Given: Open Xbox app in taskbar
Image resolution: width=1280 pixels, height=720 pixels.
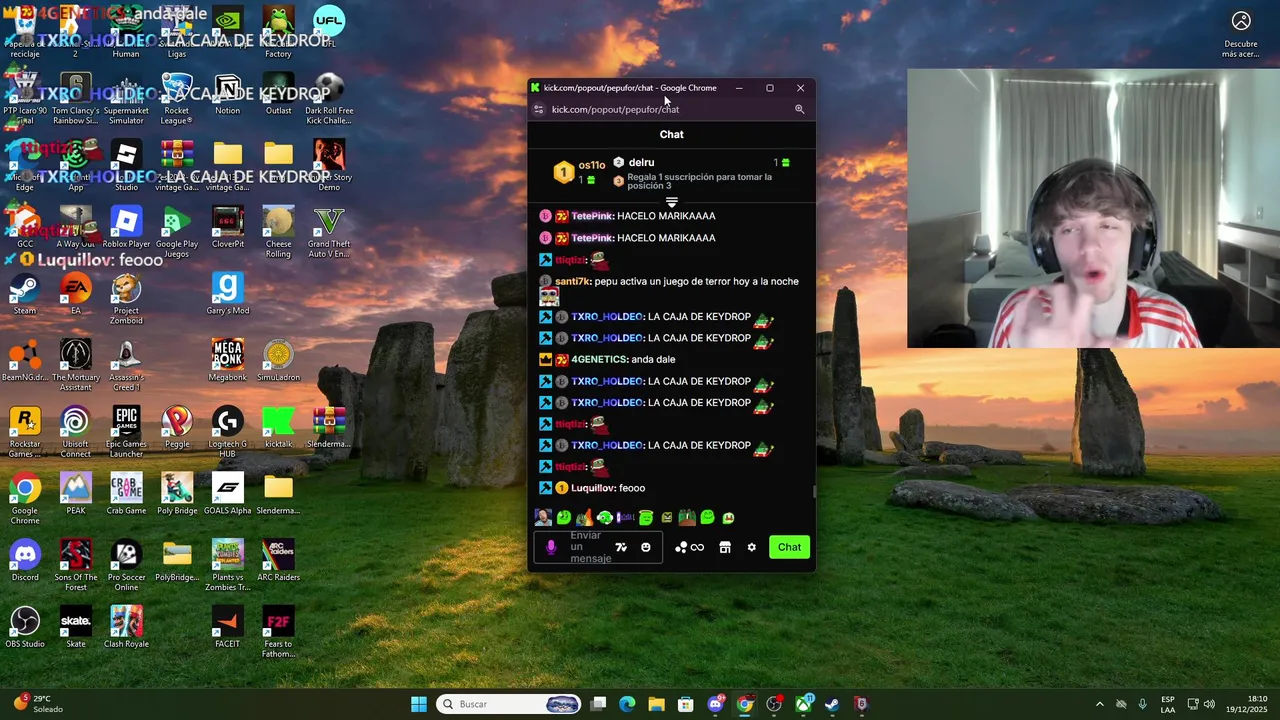Looking at the screenshot, I should point(803,704).
